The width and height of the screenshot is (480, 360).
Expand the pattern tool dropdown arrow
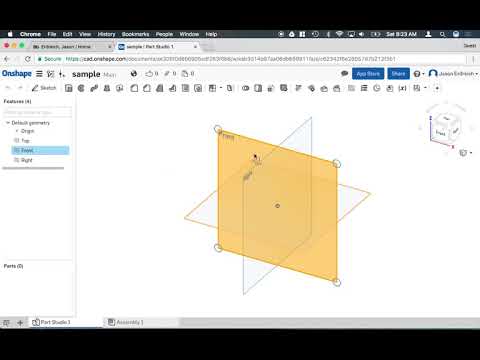221,88
